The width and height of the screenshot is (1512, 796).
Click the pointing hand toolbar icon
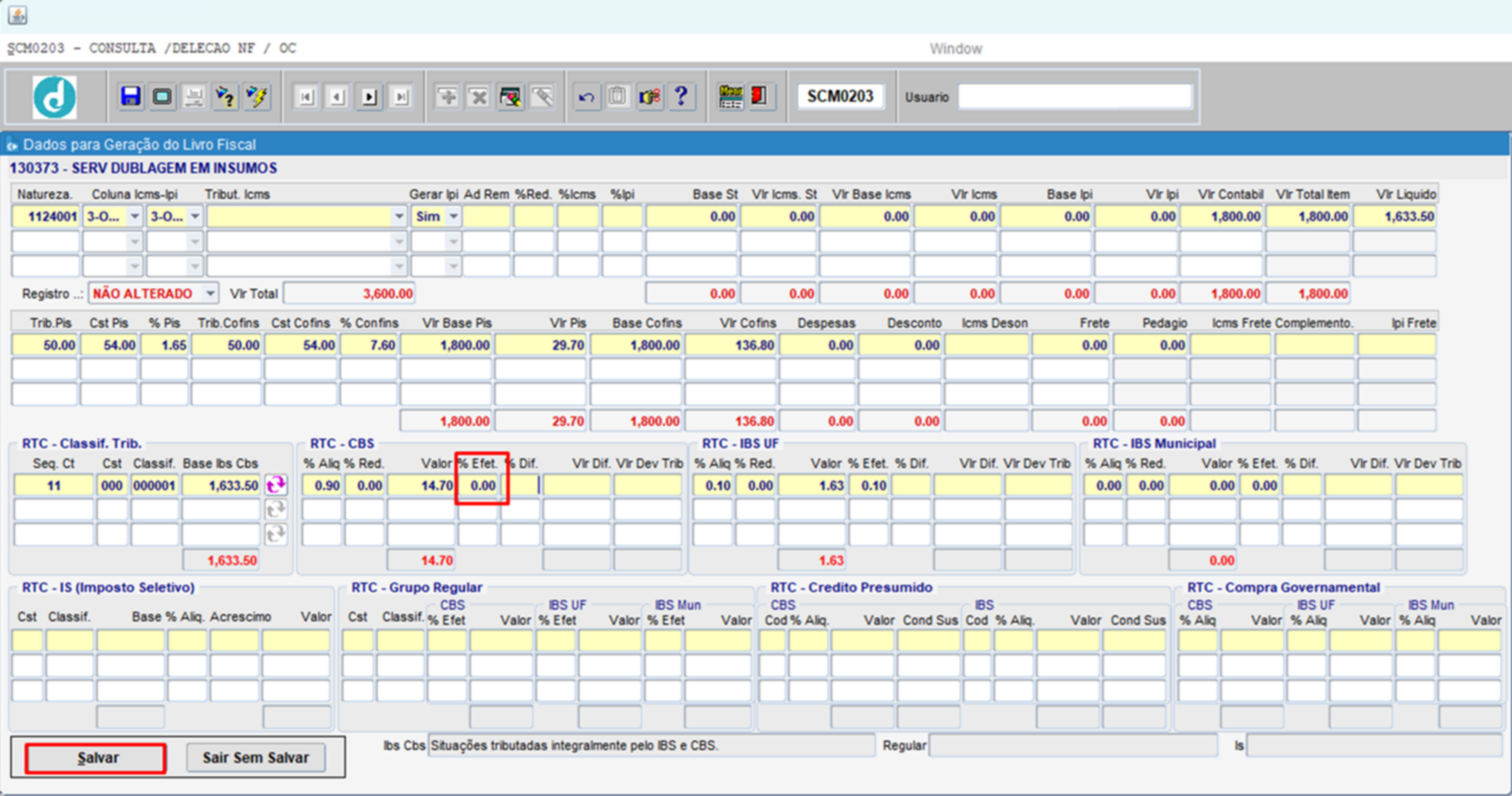(649, 97)
